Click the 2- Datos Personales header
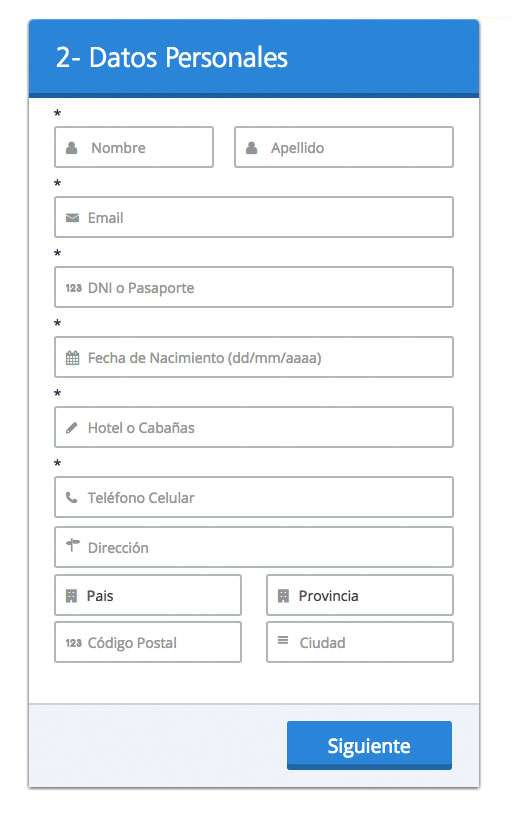Viewport: 513px width, 821px height. tap(172, 58)
